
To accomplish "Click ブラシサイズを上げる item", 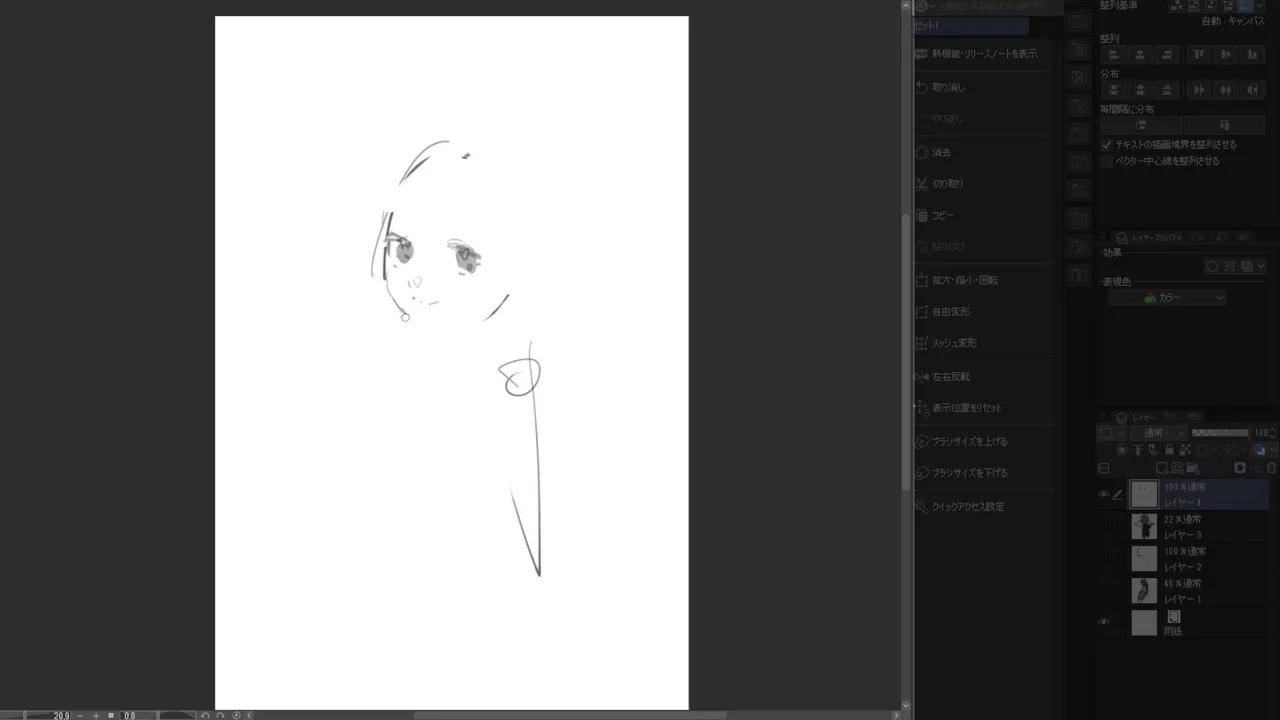I will [986, 442].
